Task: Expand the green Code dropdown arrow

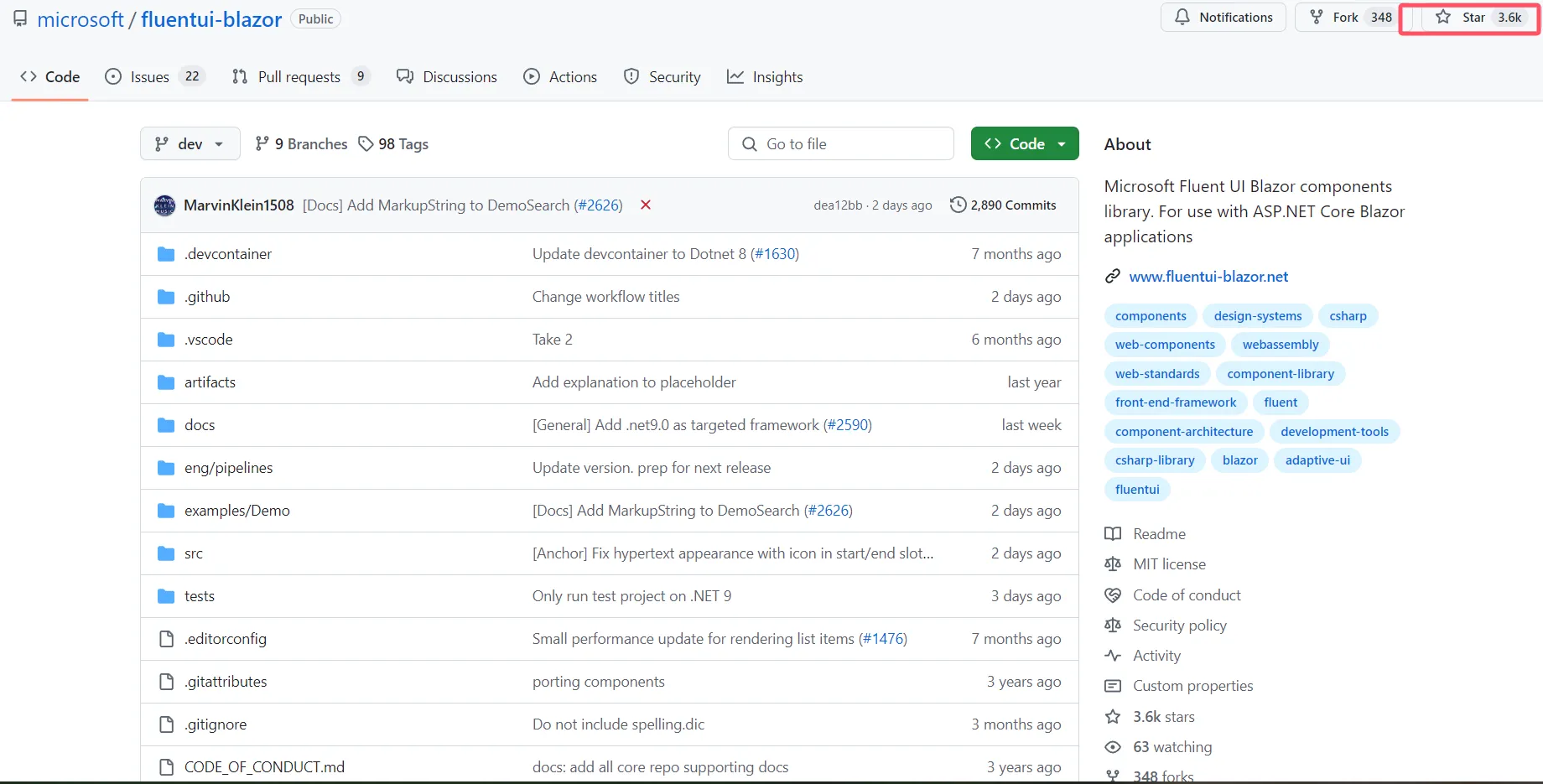Action: [x=1062, y=144]
